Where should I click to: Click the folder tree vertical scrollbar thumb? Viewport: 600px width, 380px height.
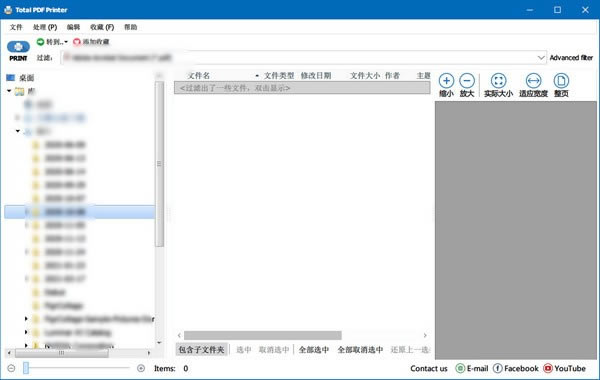[x=159, y=164]
